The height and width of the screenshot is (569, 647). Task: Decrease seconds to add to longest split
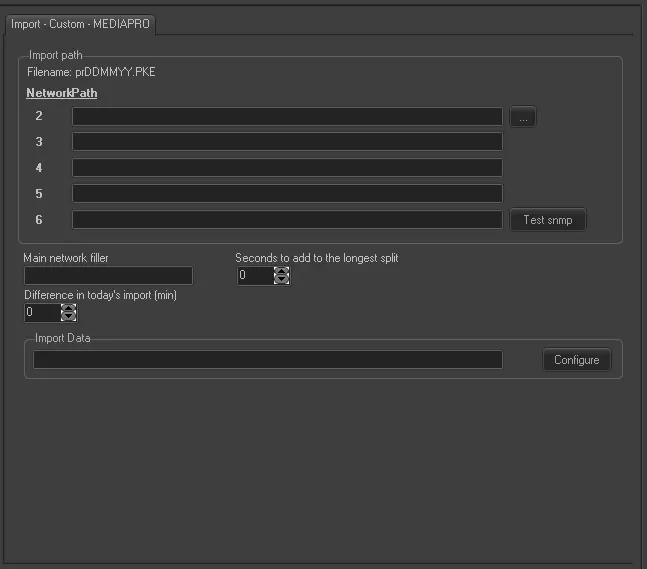[282, 280]
